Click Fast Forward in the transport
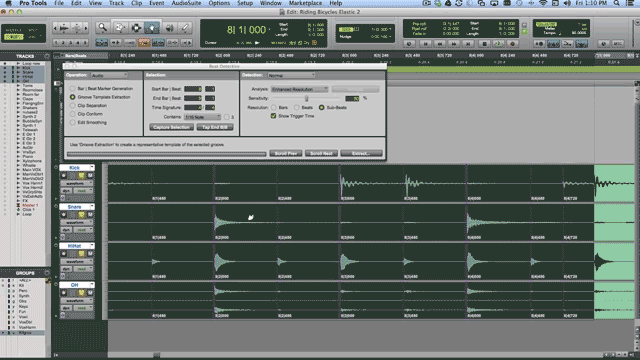 (x=454, y=44)
